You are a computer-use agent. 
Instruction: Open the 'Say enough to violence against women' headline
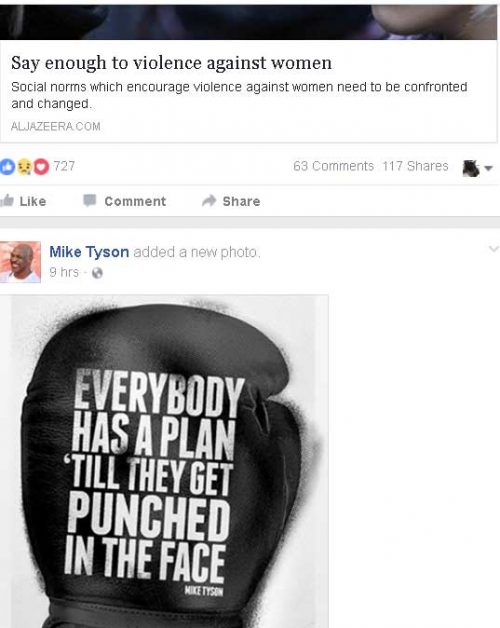[171, 63]
